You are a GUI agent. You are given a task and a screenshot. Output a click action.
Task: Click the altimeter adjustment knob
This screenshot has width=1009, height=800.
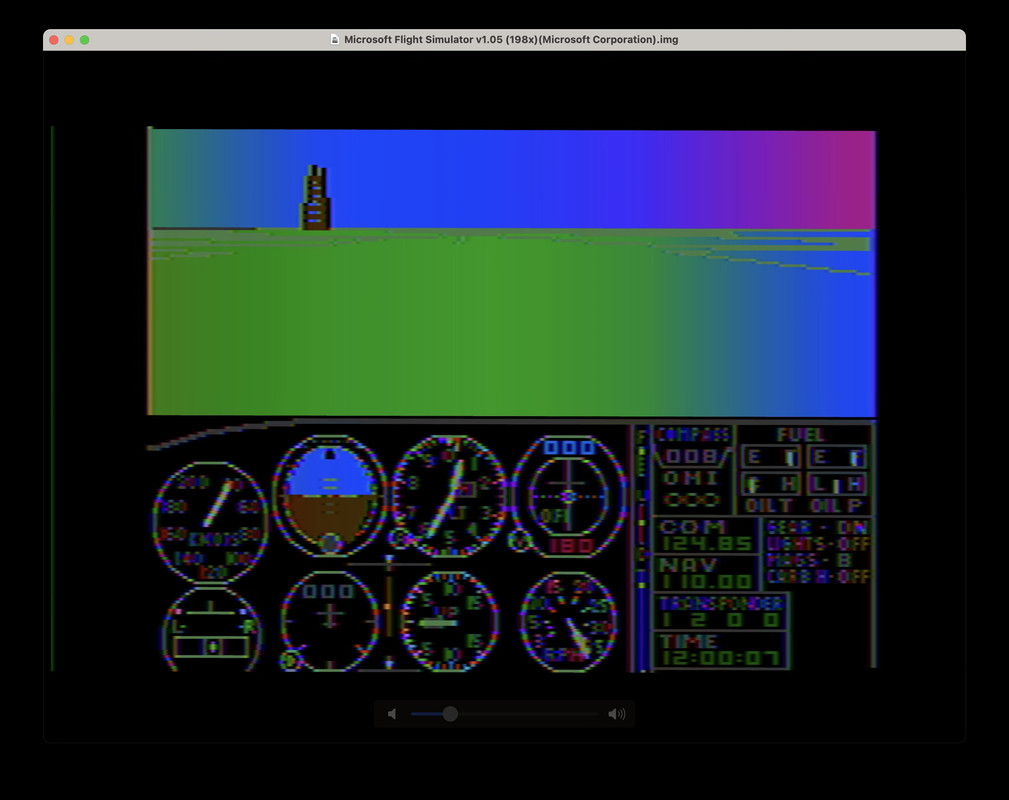coord(400,539)
